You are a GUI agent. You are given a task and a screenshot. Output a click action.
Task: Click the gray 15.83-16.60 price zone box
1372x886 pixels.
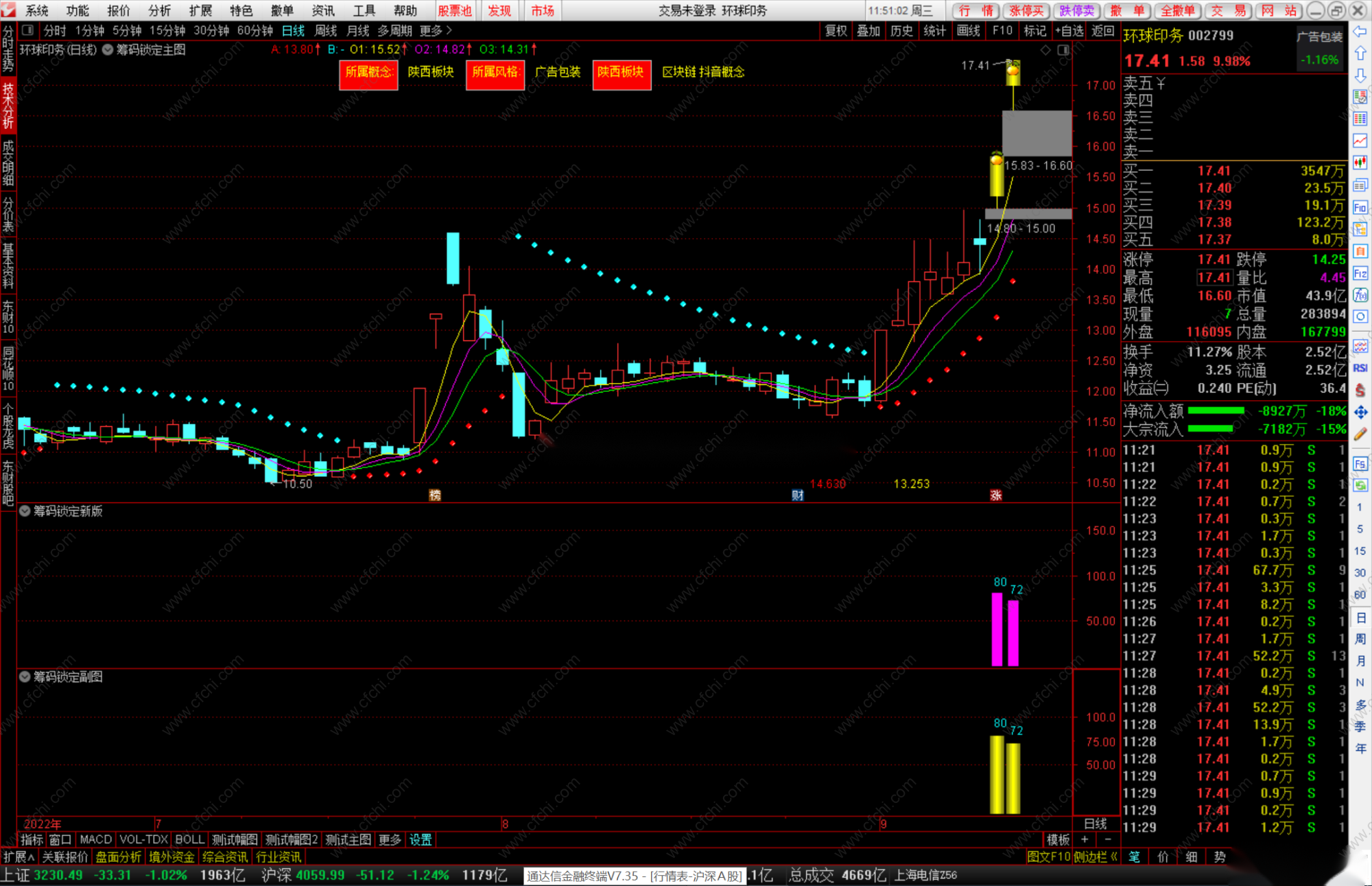[x=1037, y=132]
